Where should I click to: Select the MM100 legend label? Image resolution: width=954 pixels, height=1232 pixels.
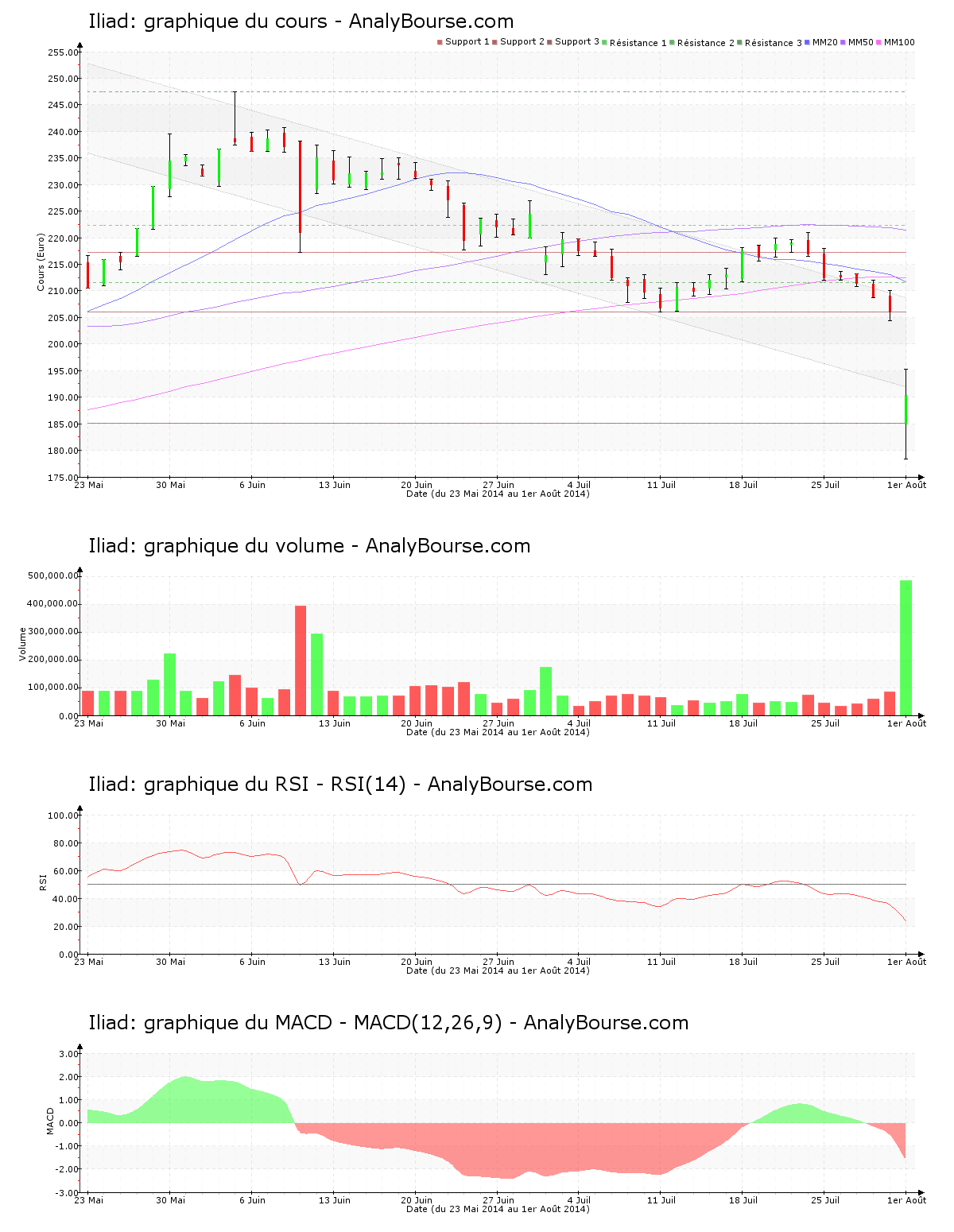tap(899, 41)
